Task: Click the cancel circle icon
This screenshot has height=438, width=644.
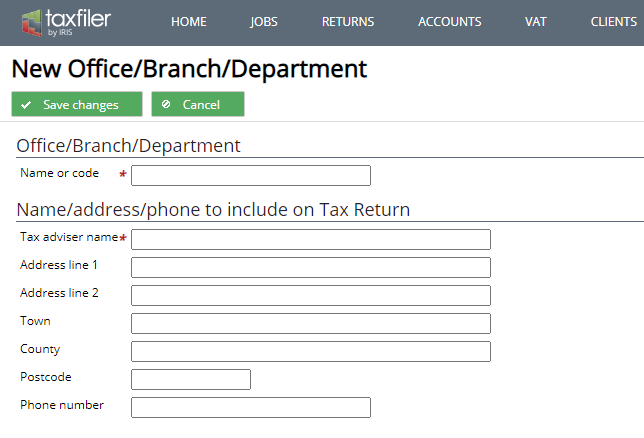Action: click(x=166, y=104)
